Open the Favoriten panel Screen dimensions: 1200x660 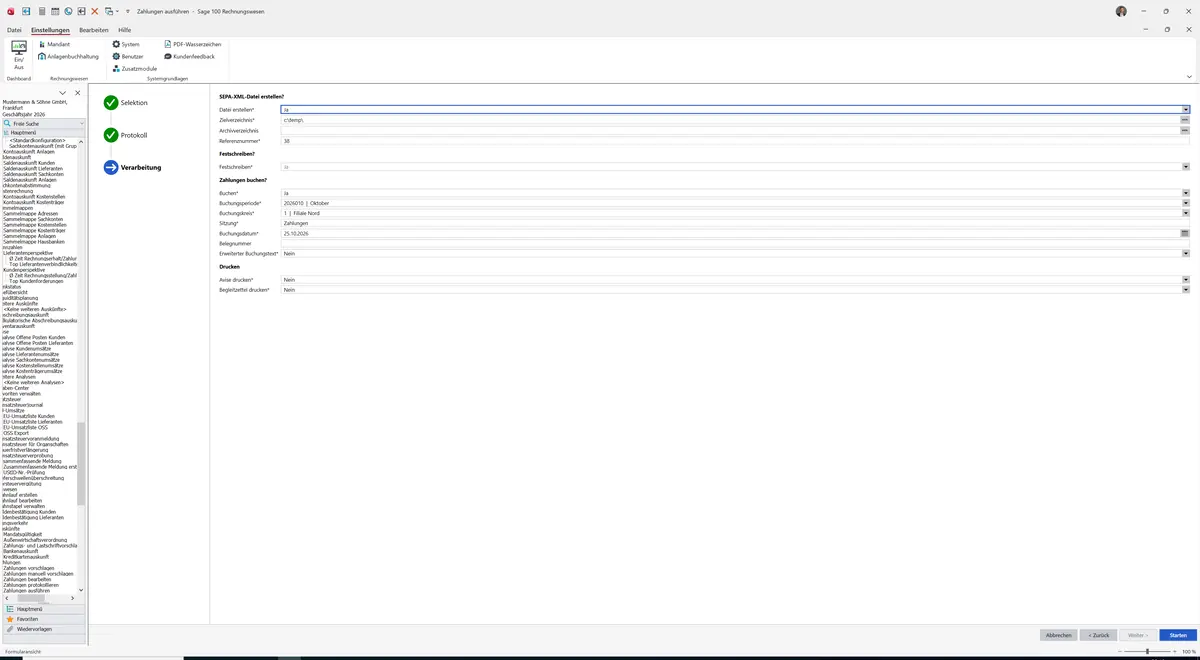[x=44, y=619]
